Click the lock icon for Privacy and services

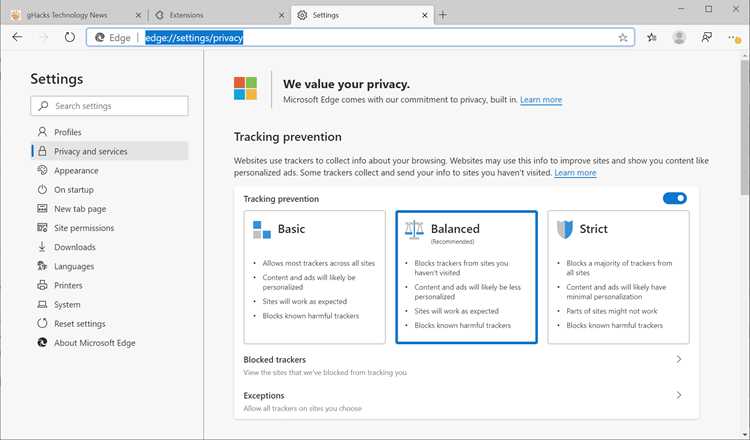click(42, 151)
